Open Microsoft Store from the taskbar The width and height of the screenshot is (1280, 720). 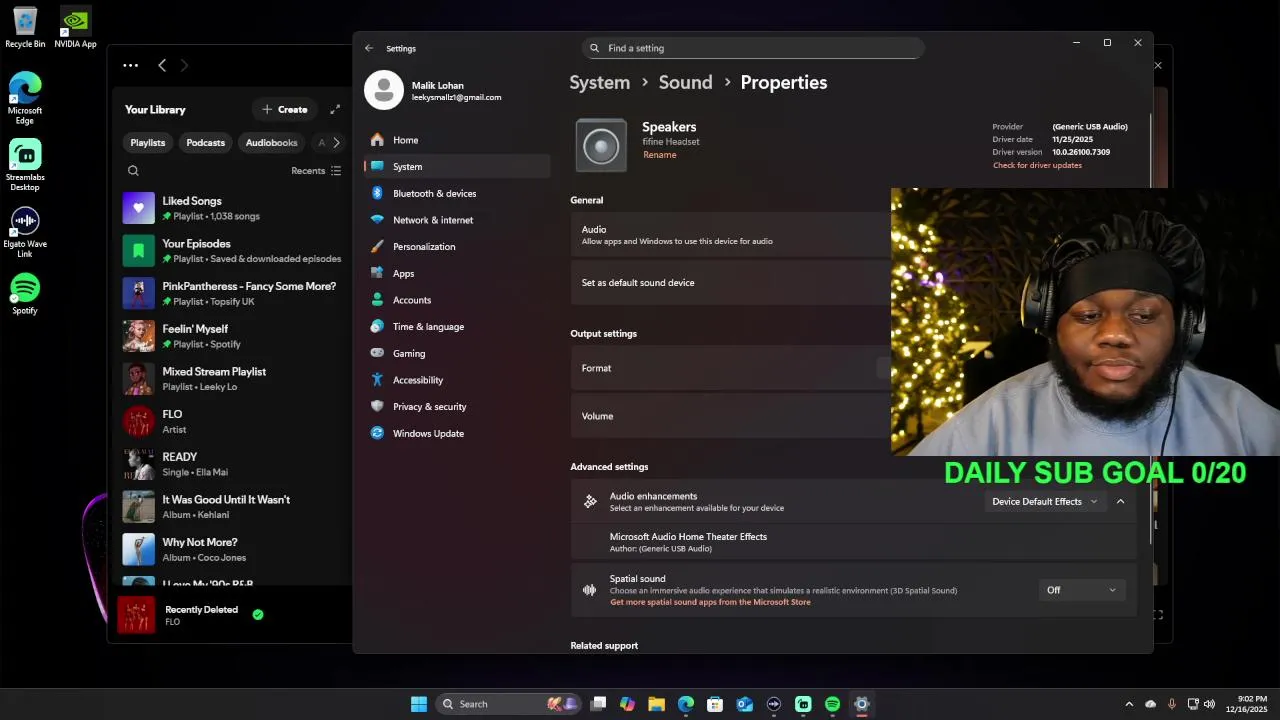point(715,704)
